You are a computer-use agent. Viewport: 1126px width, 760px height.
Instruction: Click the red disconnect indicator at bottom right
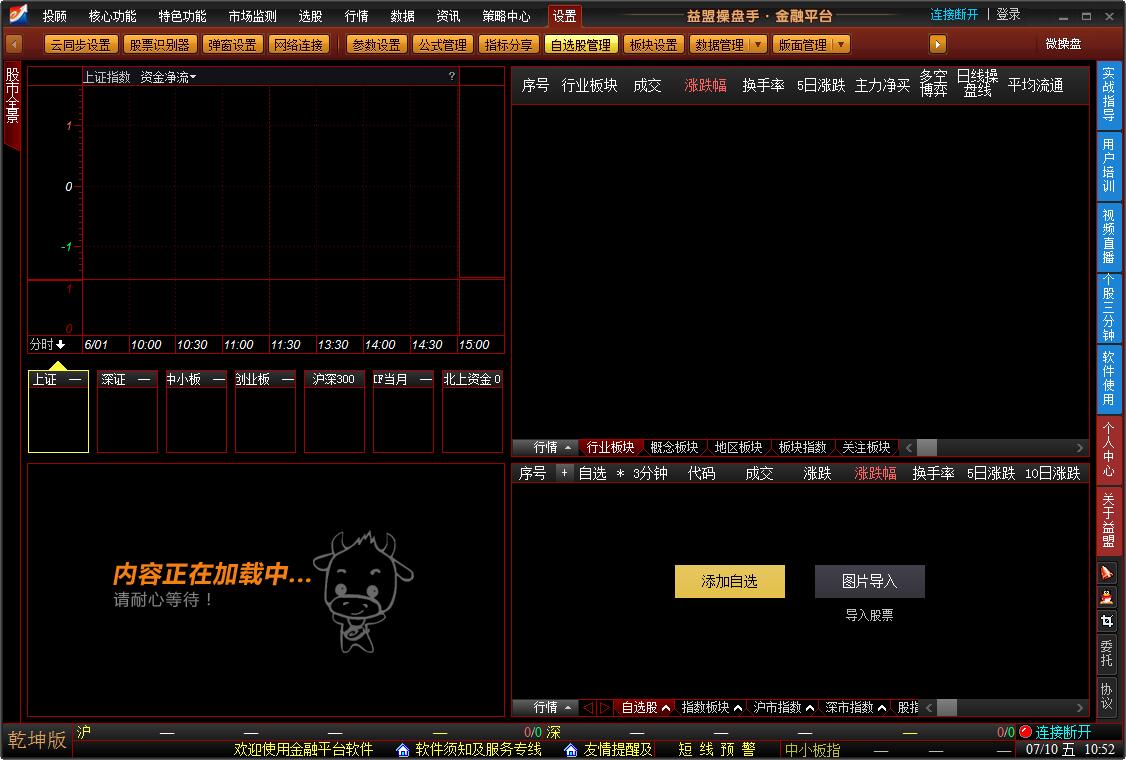click(x=1024, y=731)
